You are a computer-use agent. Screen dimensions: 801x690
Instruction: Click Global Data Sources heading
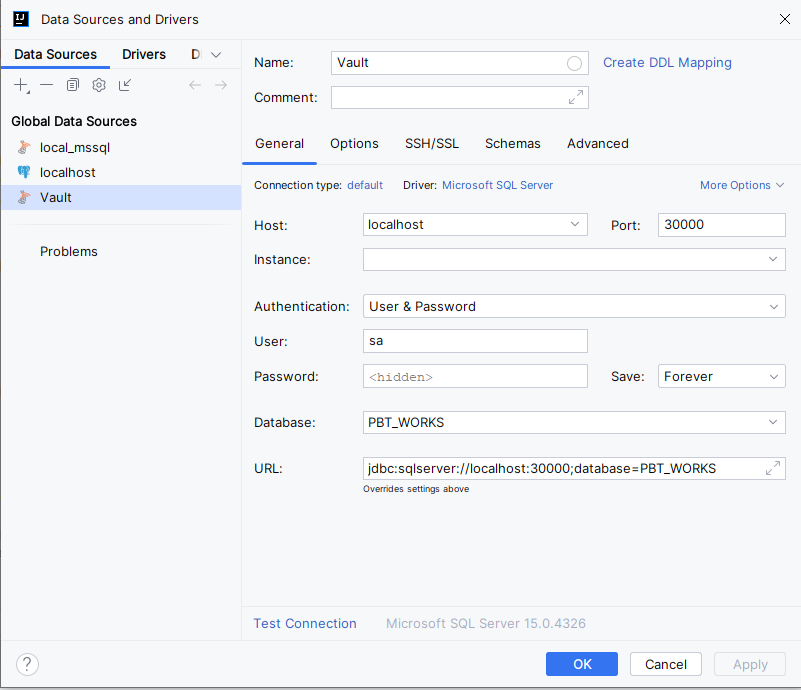click(x=74, y=121)
